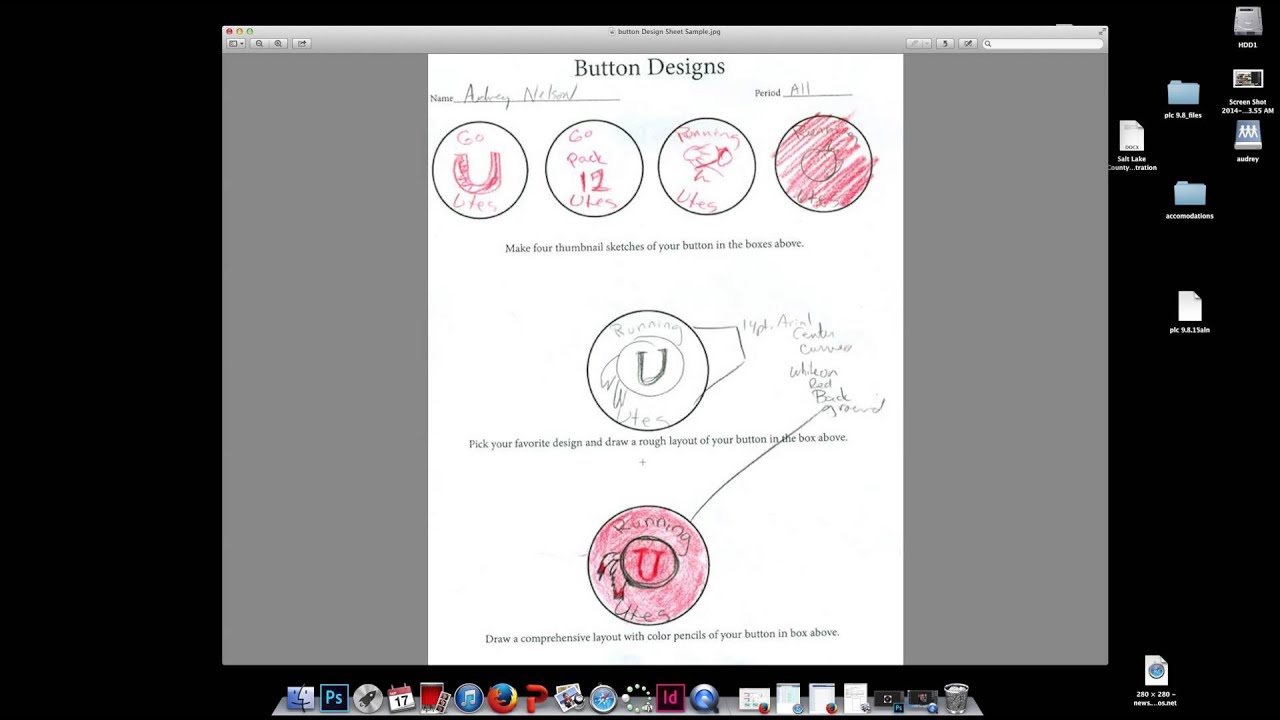This screenshot has width=1280, height=720.
Task: Select the Salt Lake County docx file
Action: click(1132, 146)
